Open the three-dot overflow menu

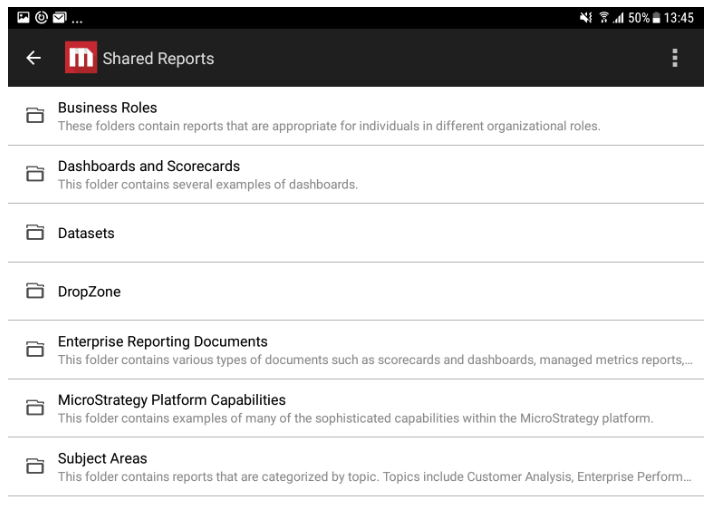(x=675, y=58)
